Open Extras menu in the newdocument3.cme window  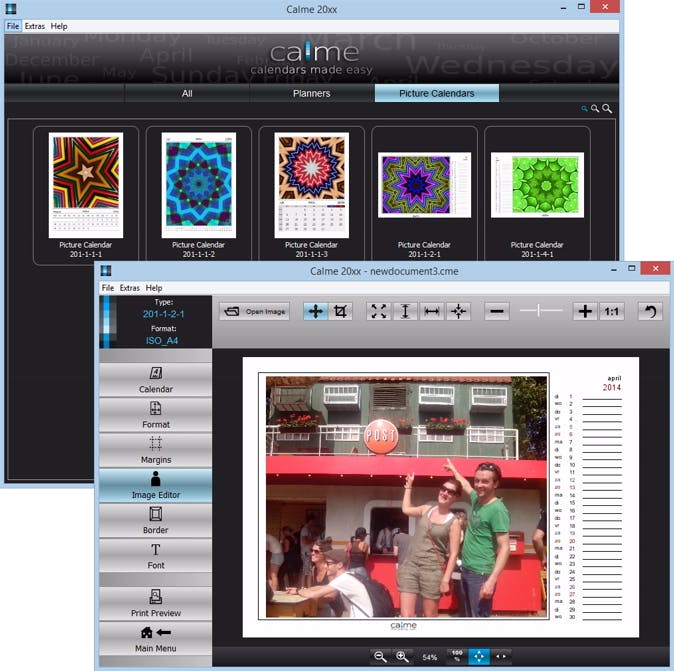[x=129, y=288]
